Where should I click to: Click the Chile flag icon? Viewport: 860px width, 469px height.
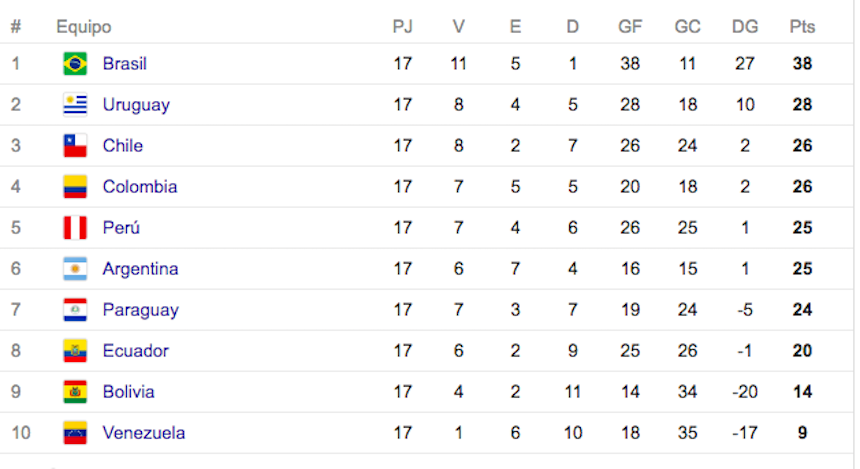pos(75,146)
